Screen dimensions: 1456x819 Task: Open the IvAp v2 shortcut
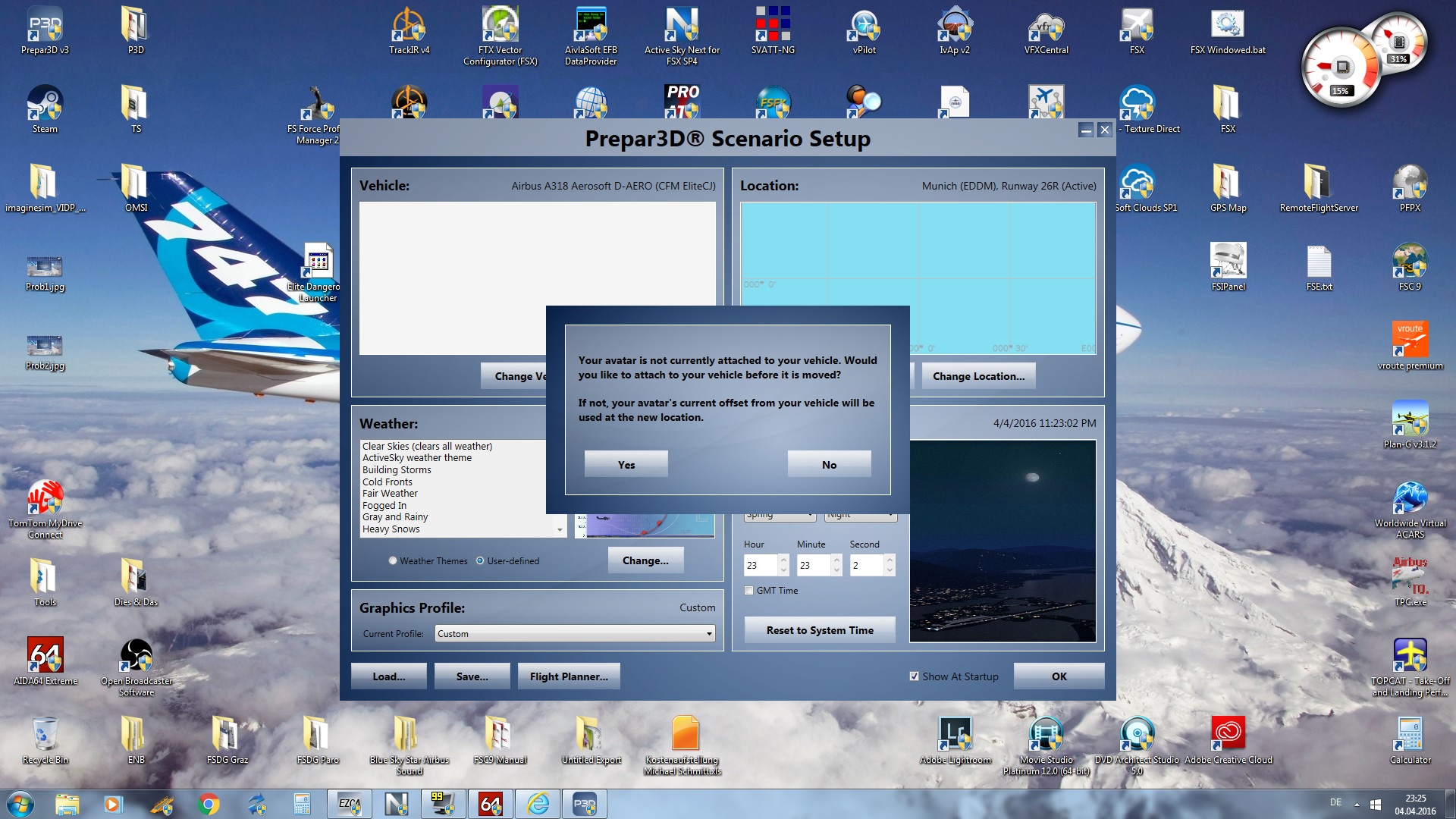pyautogui.click(x=955, y=30)
